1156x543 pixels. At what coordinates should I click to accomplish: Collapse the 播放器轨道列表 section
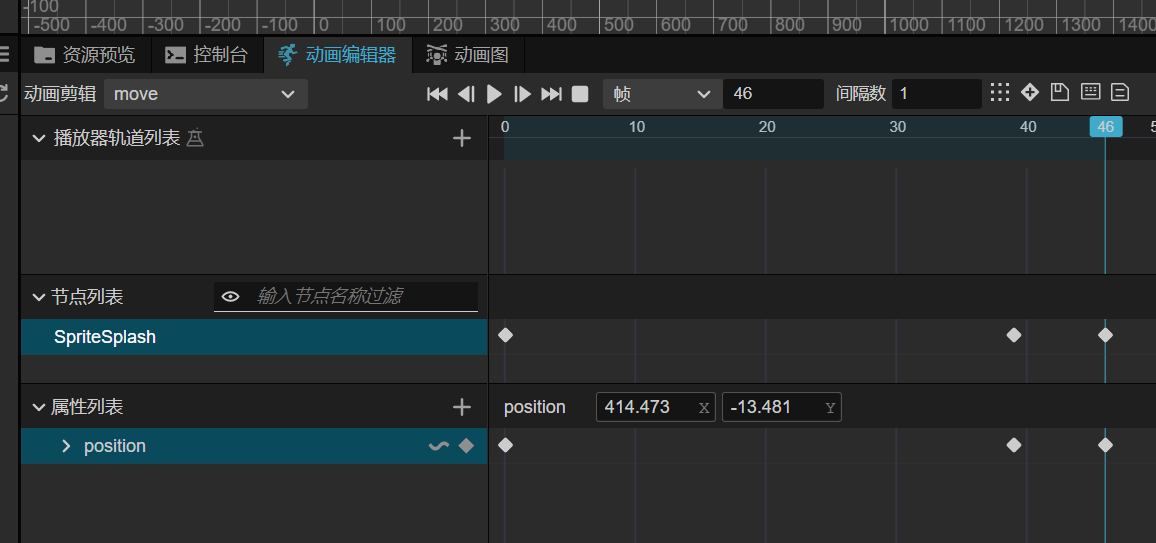click(38, 138)
